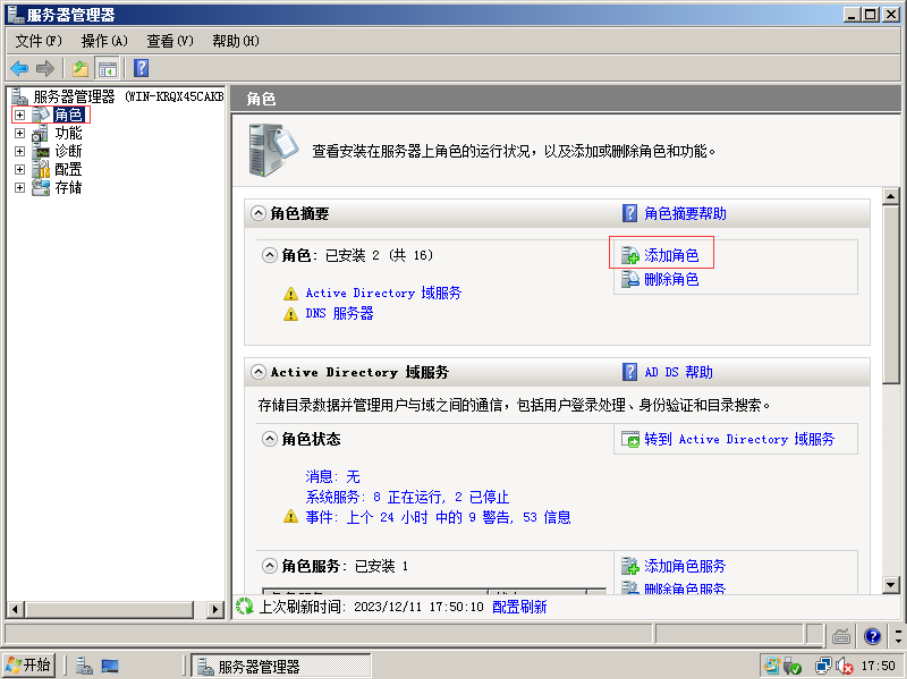Screen dimensions: 907x679
Task: Click the 添加角色 icon
Action: pyautogui.click(x=630, y=255)
